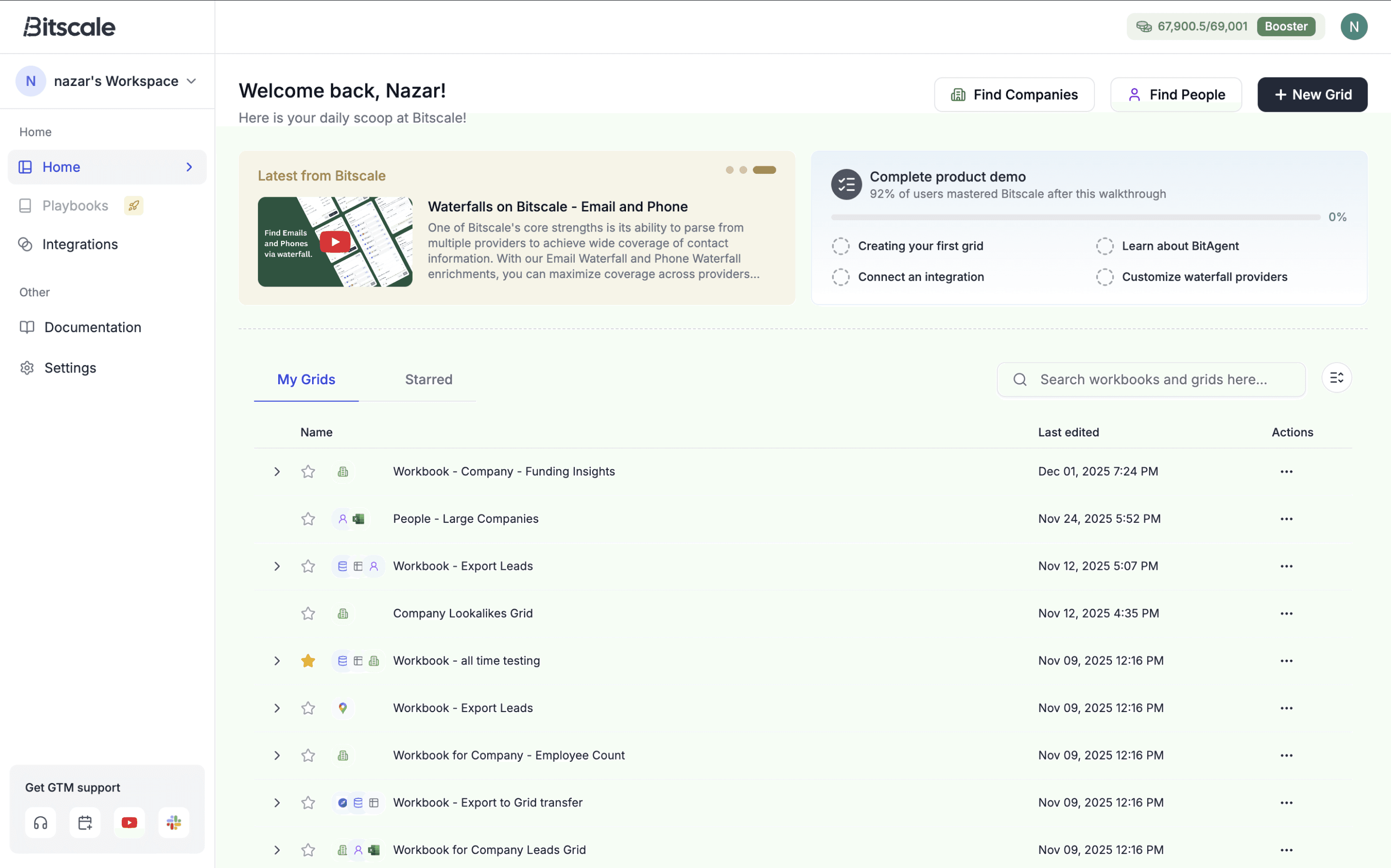Open the Slack icon in GTM support
Image resolution: width=1391 pixels, height=868 pixels.
pos(173,822)
